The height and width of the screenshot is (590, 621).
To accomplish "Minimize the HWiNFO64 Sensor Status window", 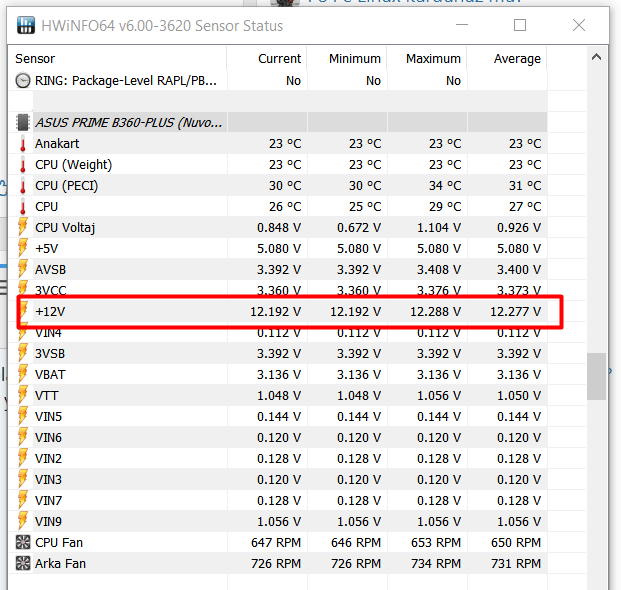I will (x=462, y=25).
